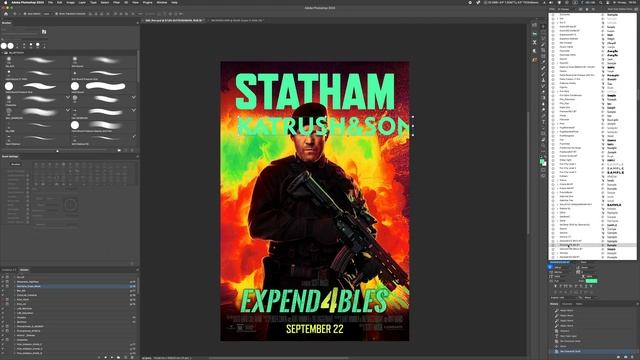Select the Path Selection tool

543,127
